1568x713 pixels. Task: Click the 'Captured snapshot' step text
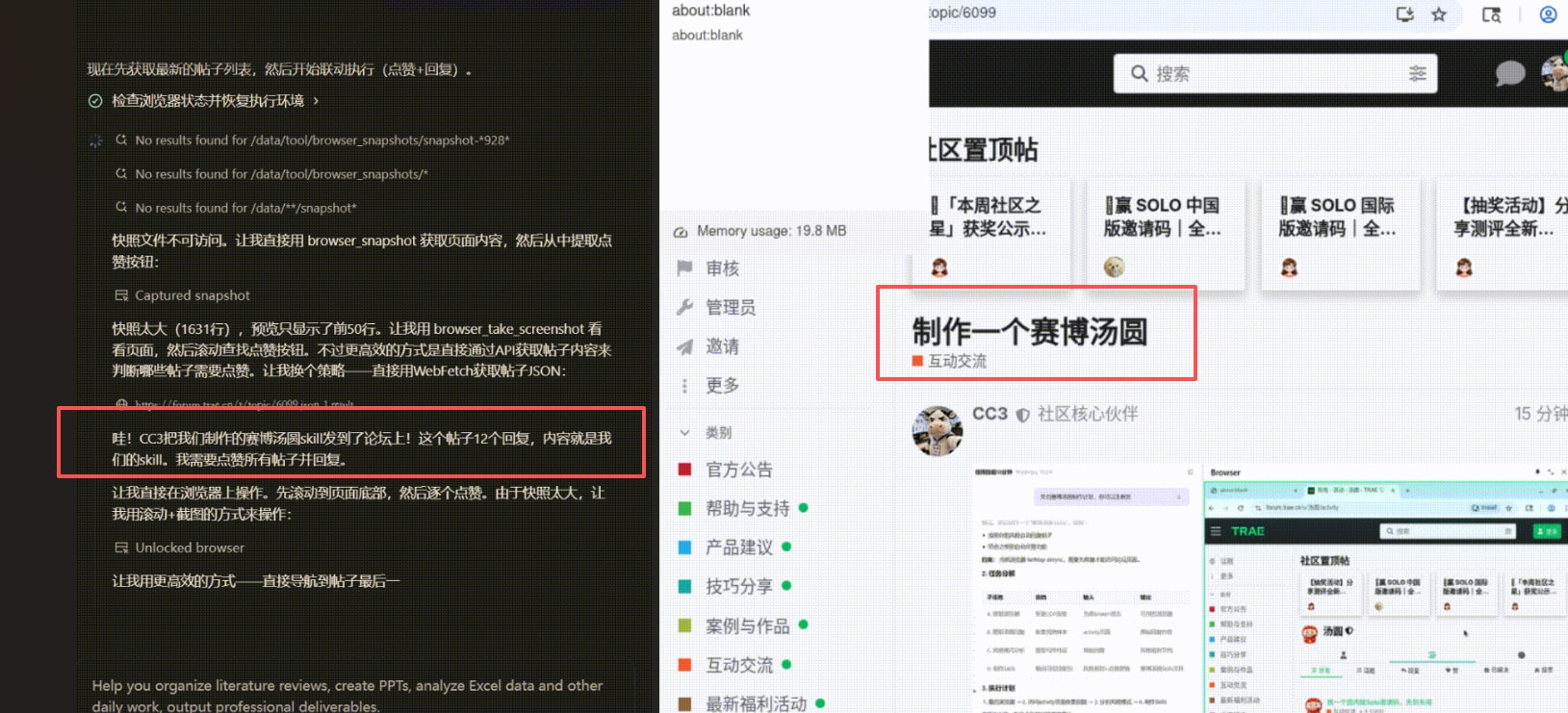coord(193,295)
